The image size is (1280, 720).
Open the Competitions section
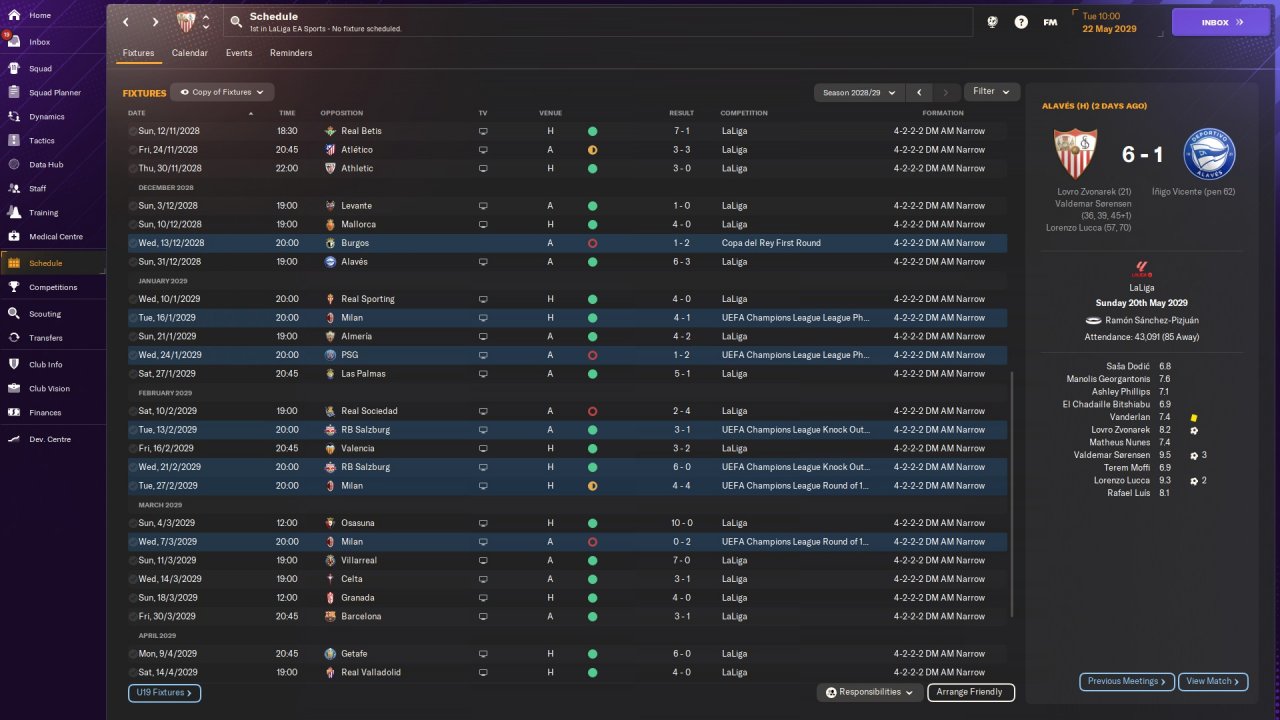pos(52,287)
